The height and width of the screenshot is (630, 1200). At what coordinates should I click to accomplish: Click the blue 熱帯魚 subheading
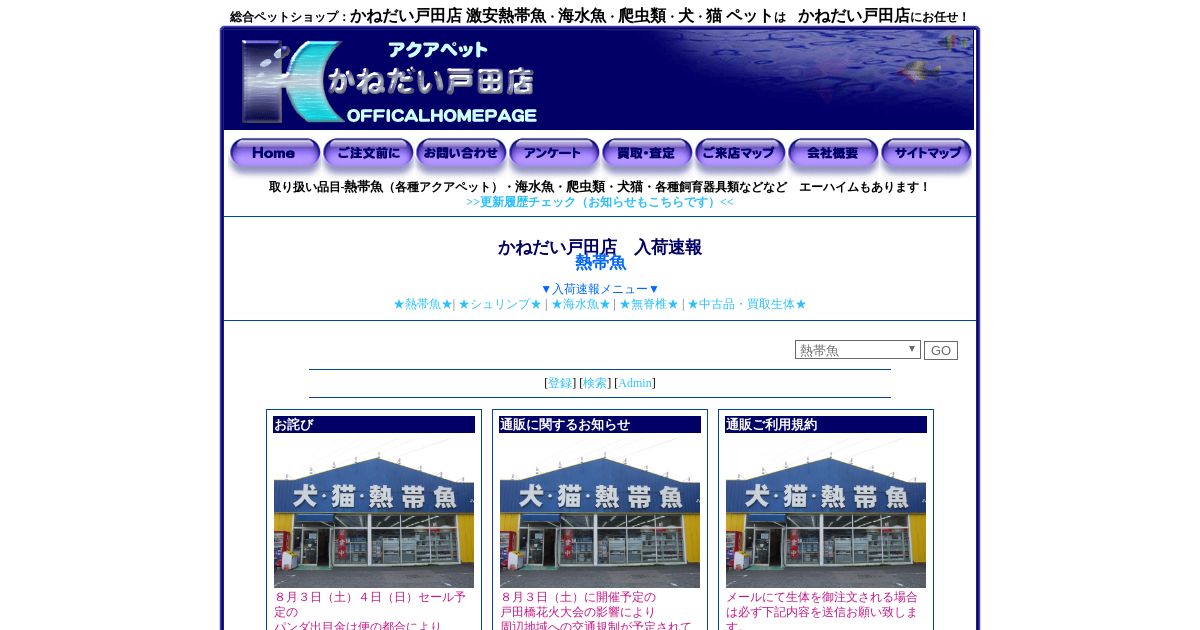coord(600,263)
